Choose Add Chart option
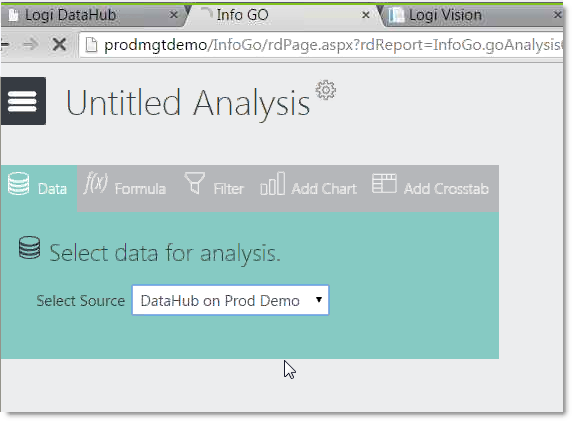The height and width of the screenshot is (440, 572). click(x=309, y=188)
